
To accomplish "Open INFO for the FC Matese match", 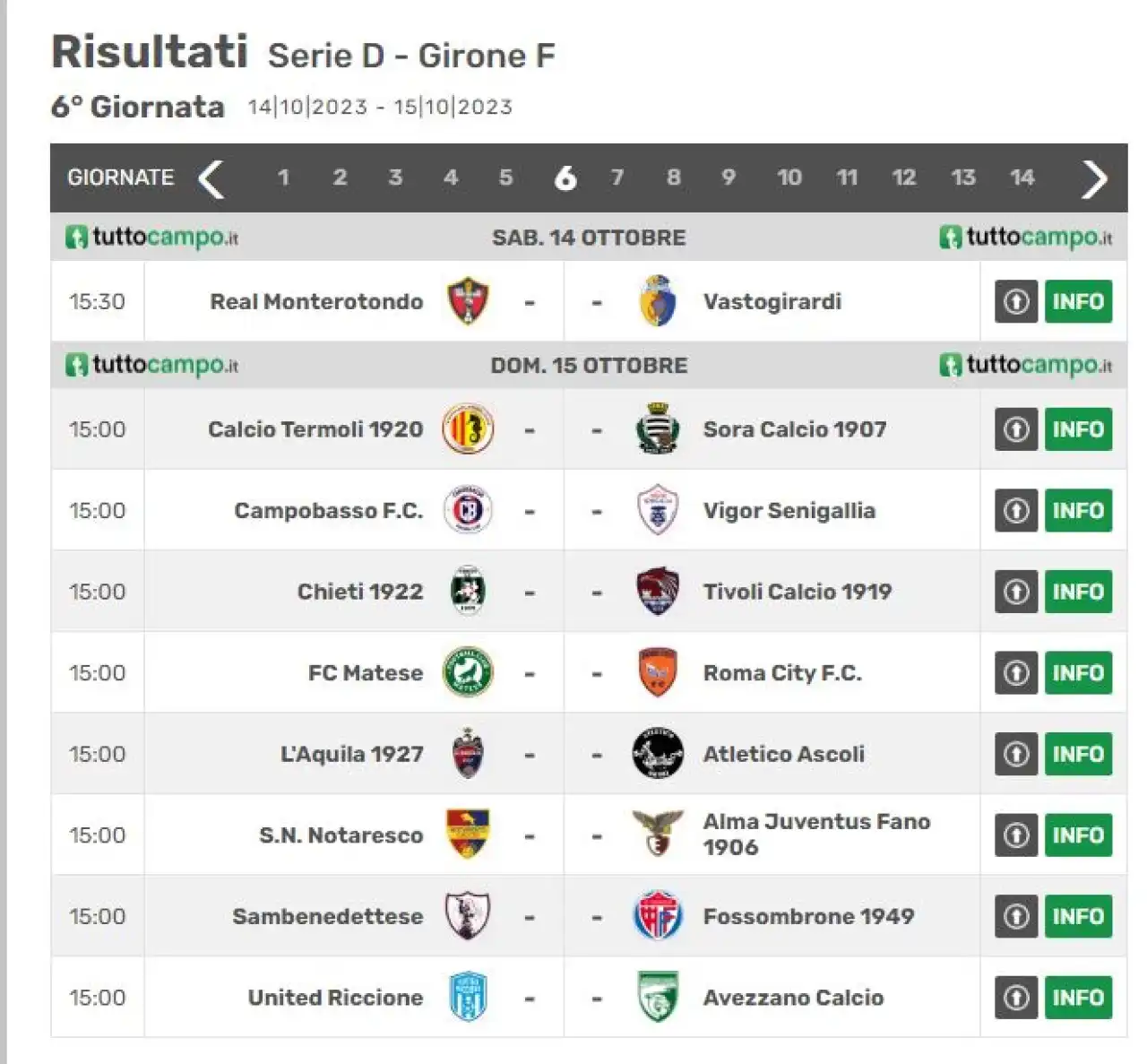I will pos(1078,673).
